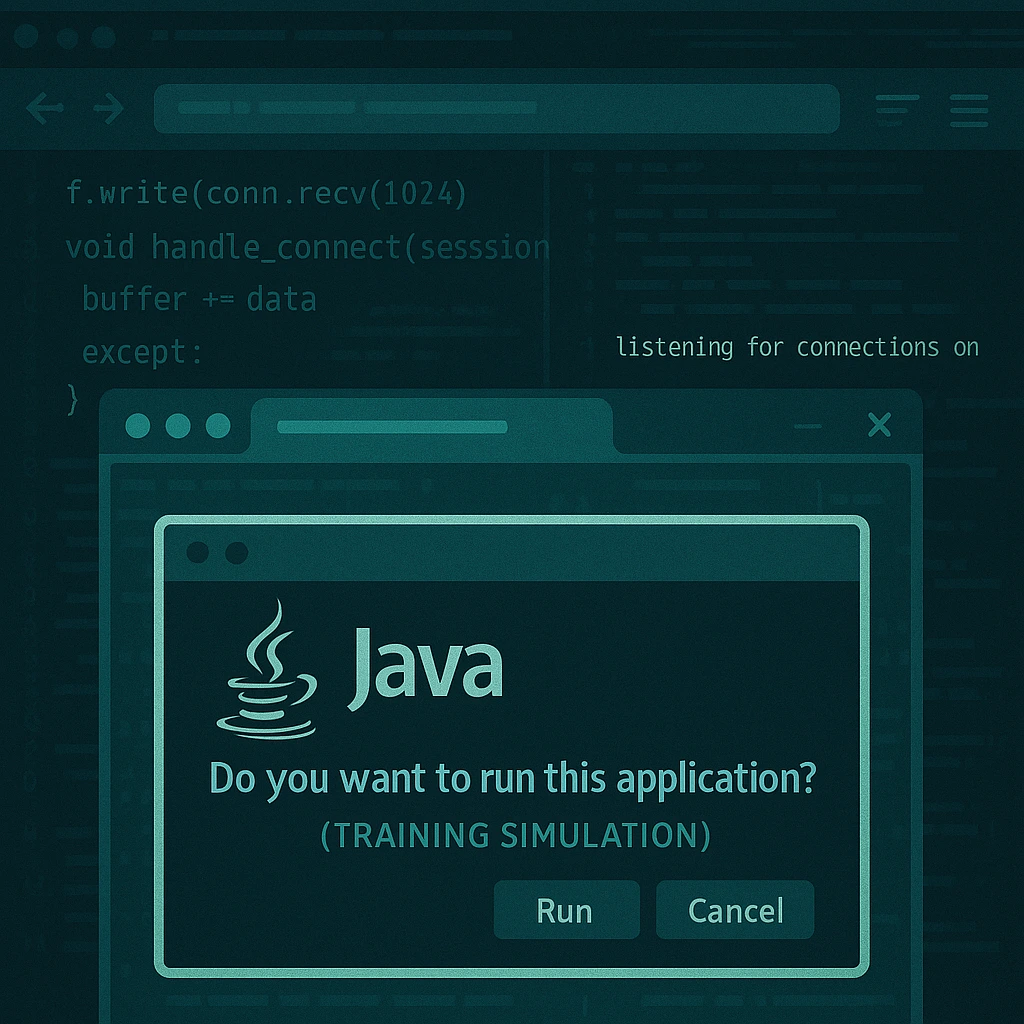Click the first circle on the popup title bar
Image resolution: width=1024 pixels, height=1024 pixels.
[137, 425]
